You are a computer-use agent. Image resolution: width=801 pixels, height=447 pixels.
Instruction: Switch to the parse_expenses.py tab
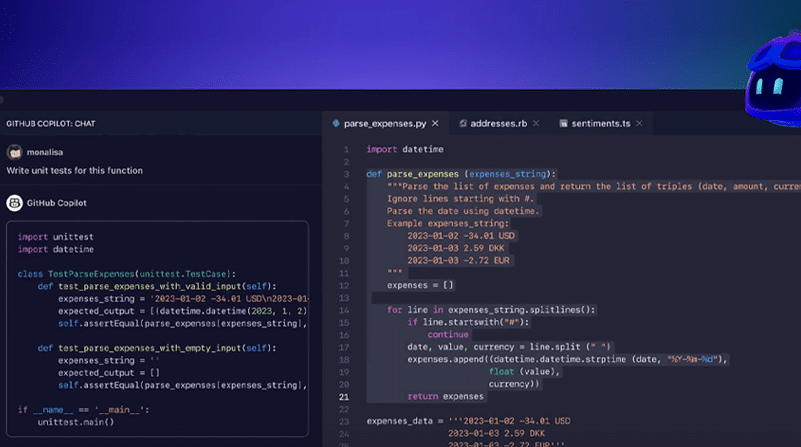(385, 124)
